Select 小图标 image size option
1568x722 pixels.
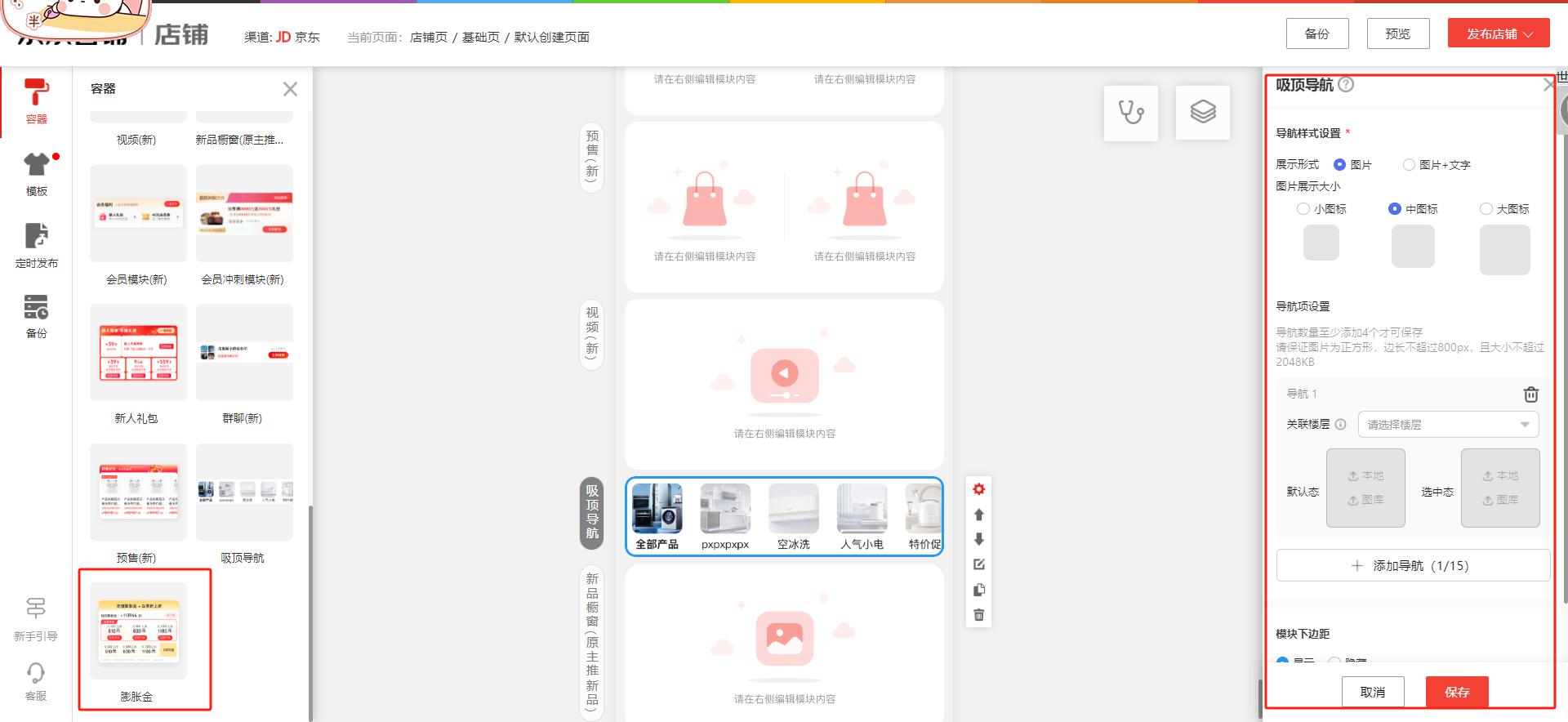coord(1303,209)
